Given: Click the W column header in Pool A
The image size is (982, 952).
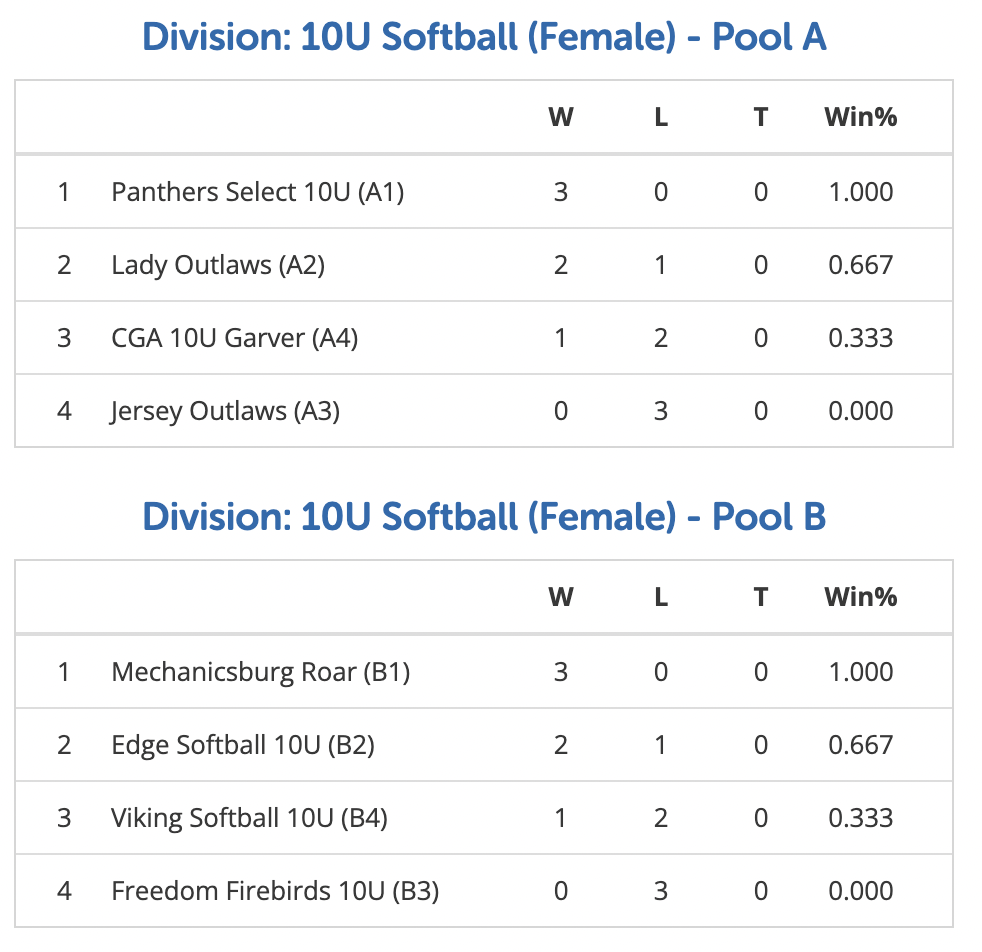Looking at the screenshot, I should coord(561,117).
